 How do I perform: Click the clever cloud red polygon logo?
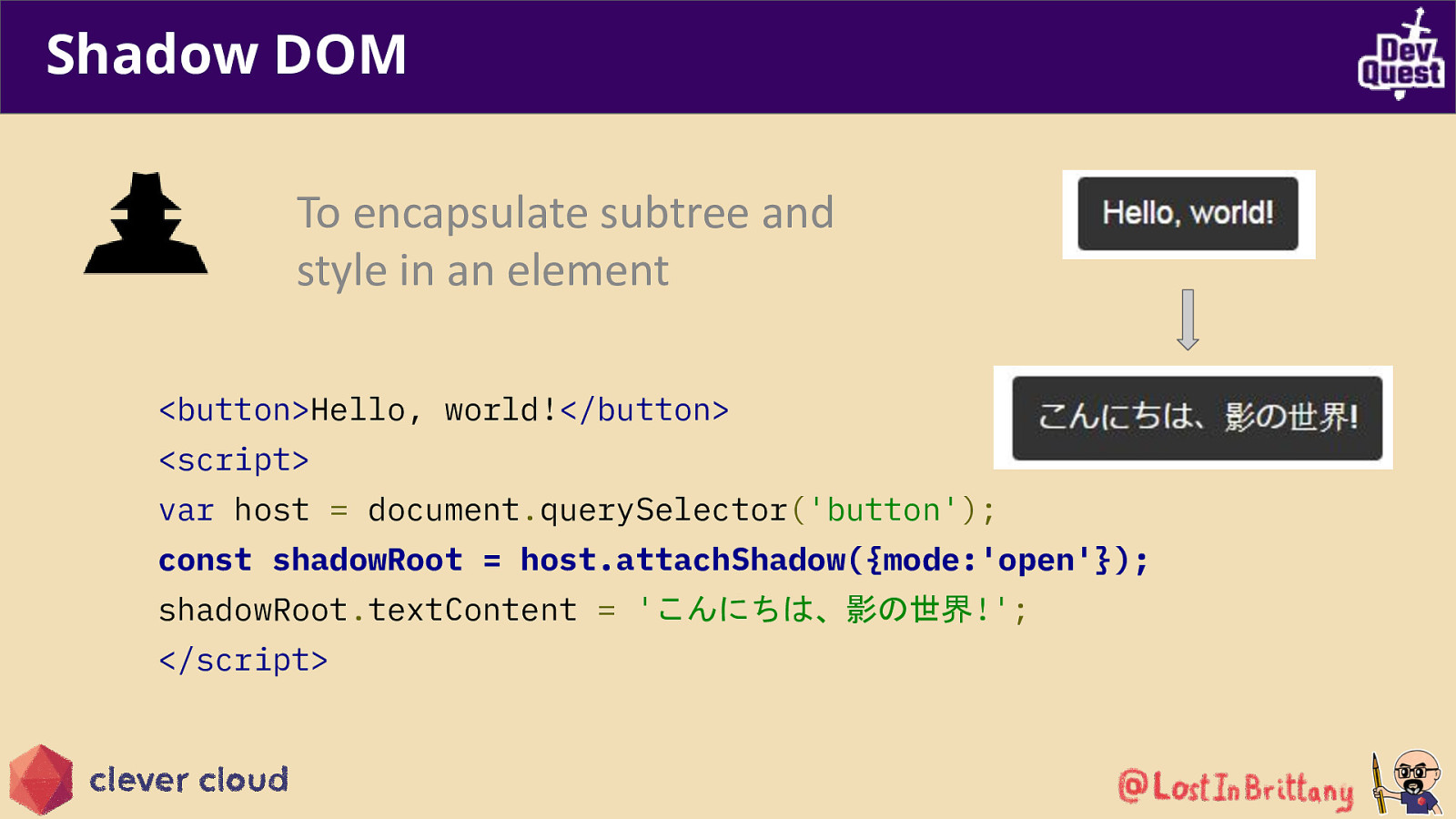(41, 780)
